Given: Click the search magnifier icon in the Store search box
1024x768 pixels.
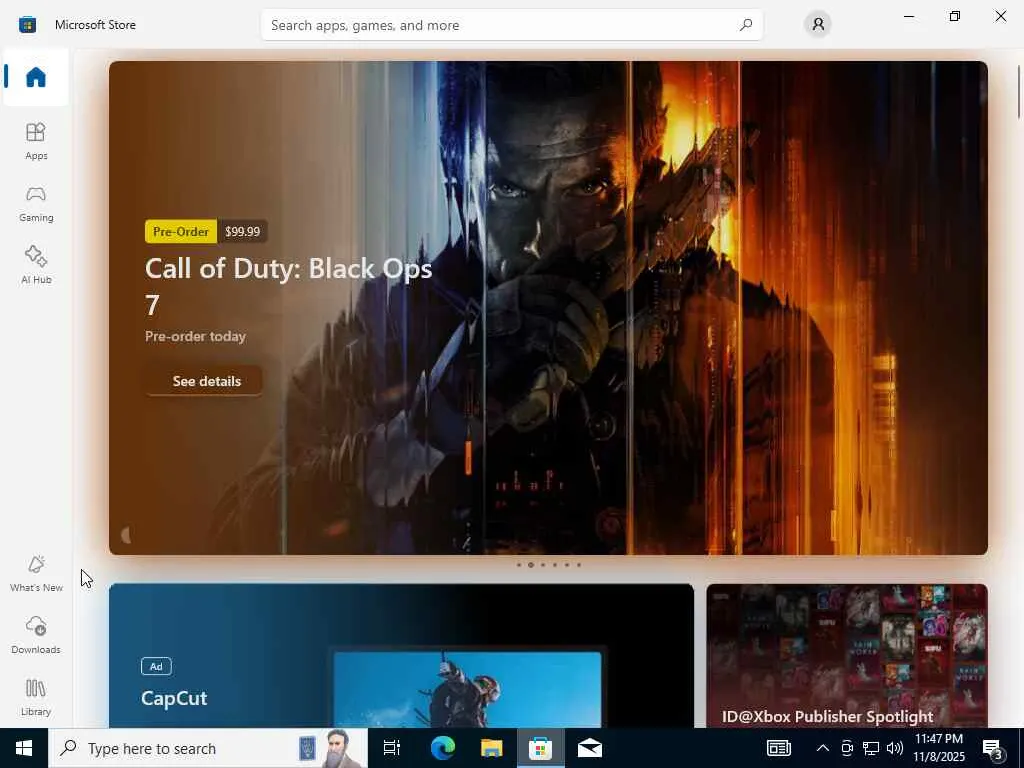Looking at the screenshot, I should pyautogui.click(x=745, y=25).
